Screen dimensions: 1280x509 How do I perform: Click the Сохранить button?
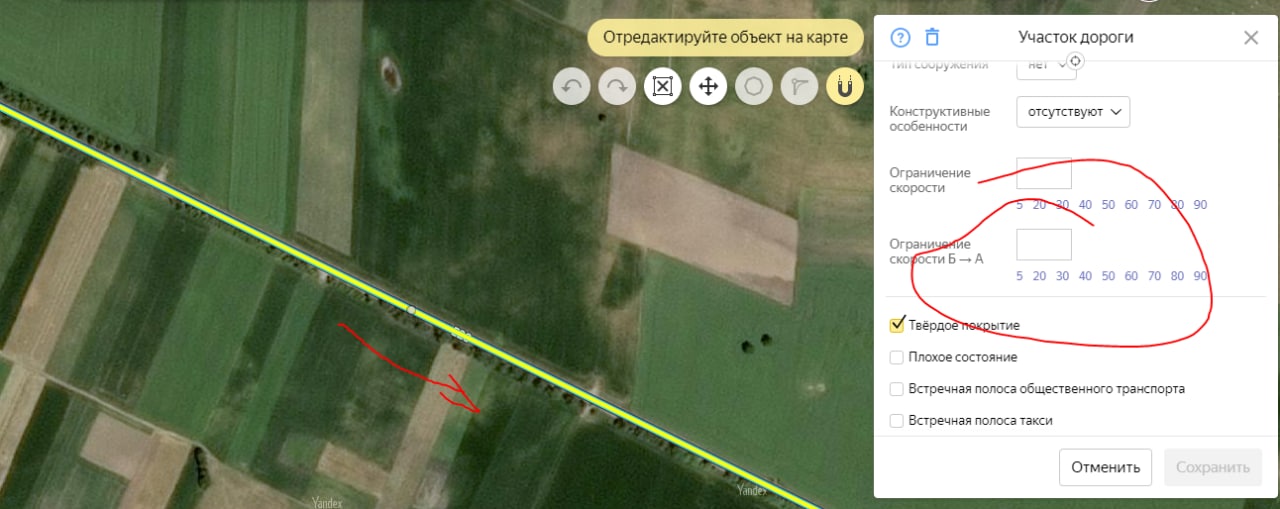1213,467
